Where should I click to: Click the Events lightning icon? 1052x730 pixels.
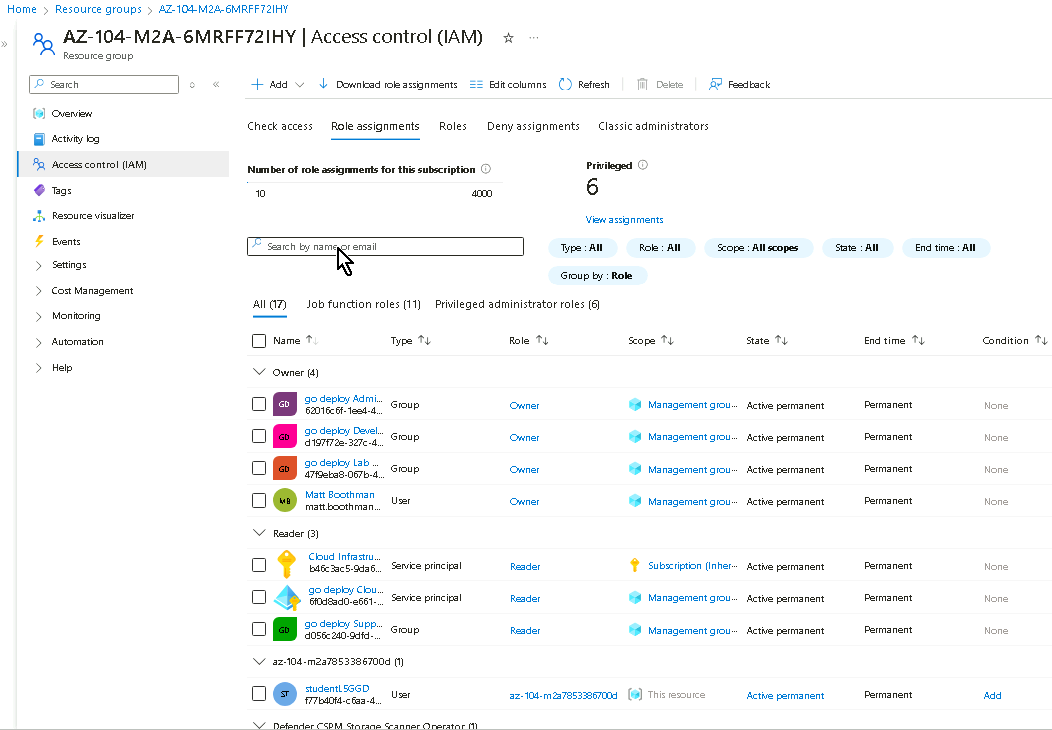tap(39, 242)
